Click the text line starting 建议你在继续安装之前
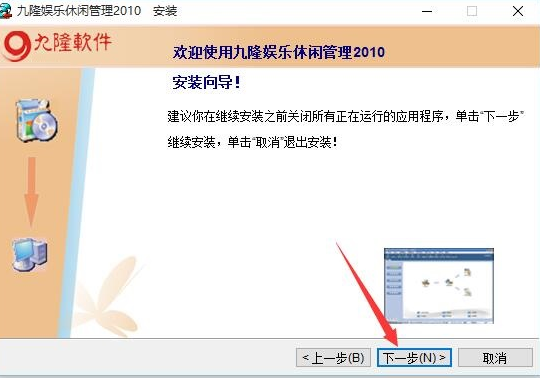The height and width of the screenshot is (380, 540). pos(345,117)
